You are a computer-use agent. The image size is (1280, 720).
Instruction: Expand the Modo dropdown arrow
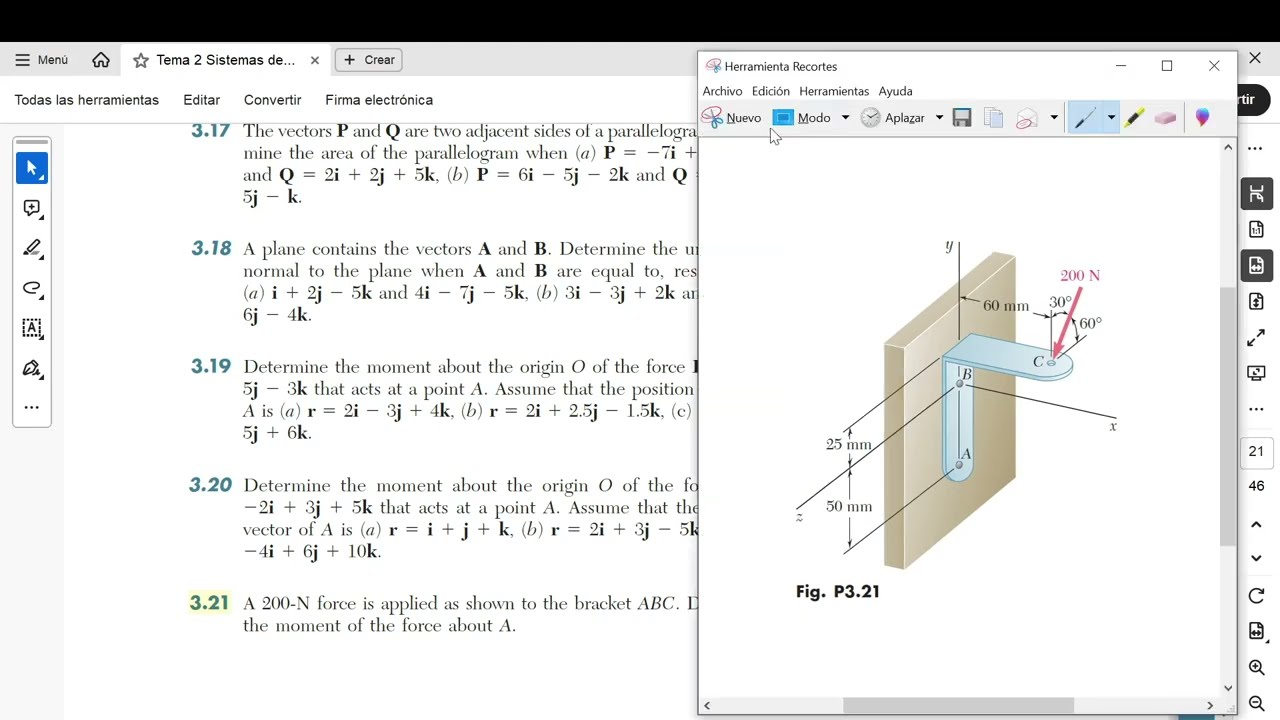point(845,118)
